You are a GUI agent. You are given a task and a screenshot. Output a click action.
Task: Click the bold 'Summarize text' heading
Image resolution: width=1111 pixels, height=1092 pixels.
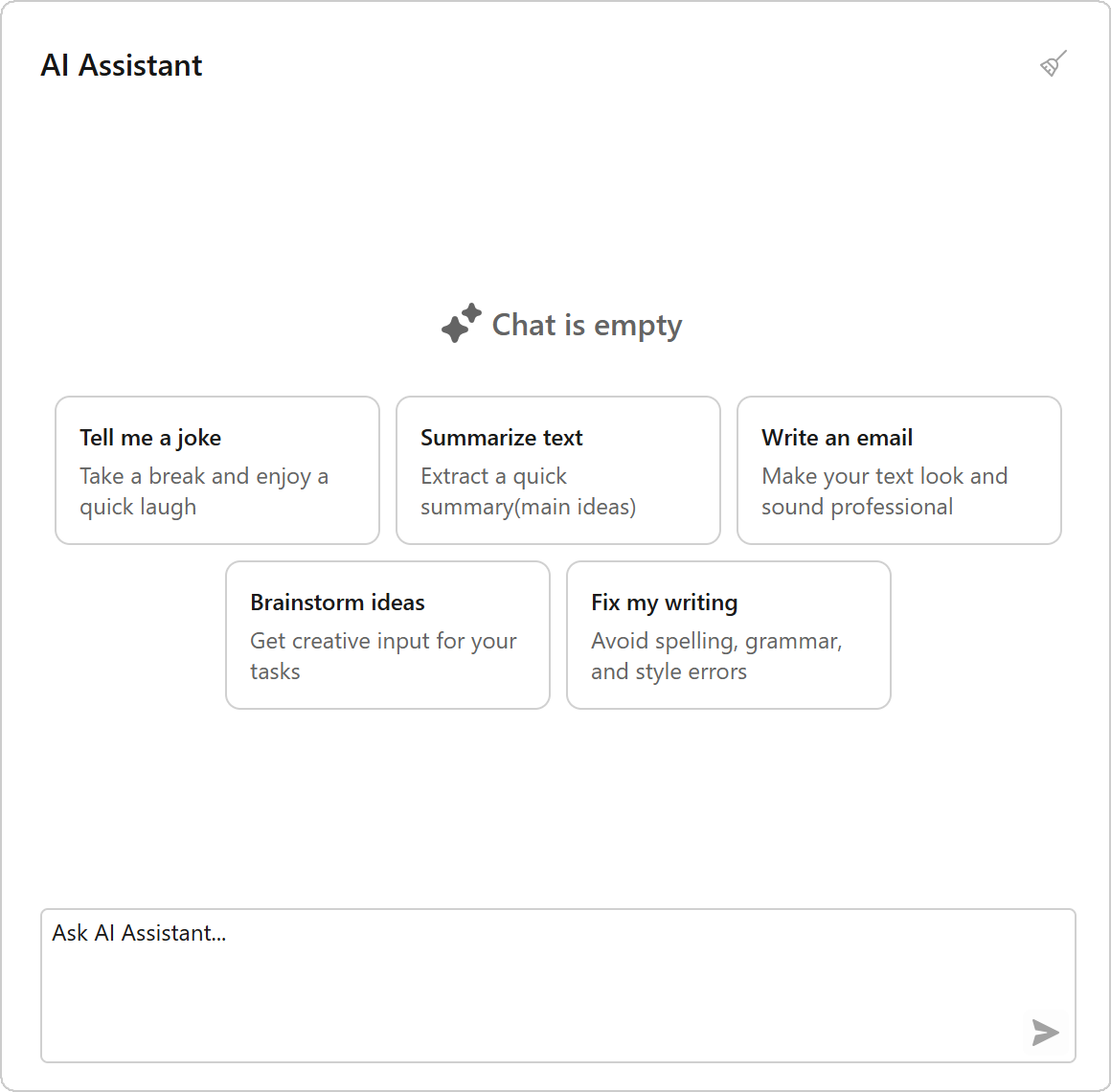click(502, 438)
